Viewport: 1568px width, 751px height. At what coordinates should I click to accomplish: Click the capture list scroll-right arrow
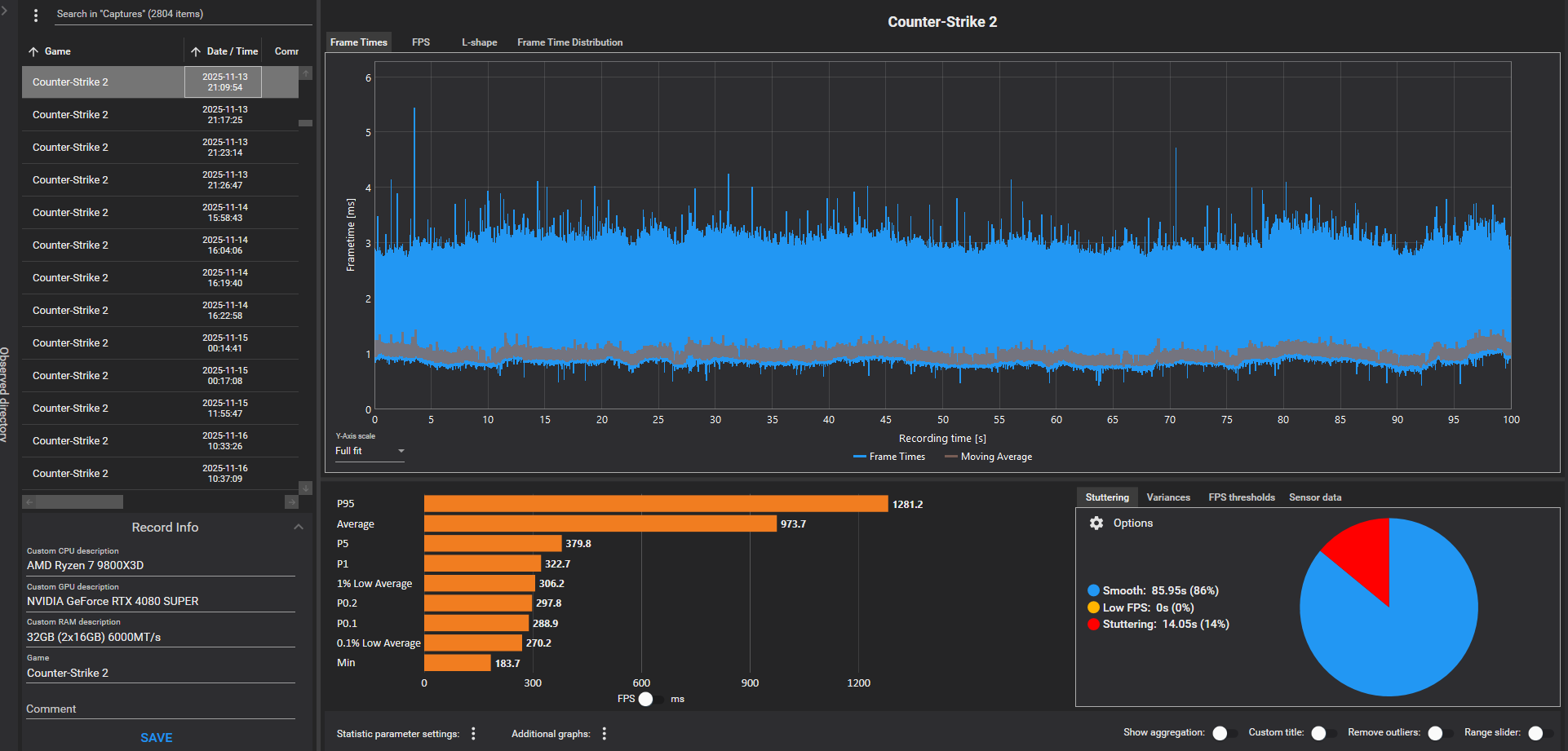click(291, 502)
